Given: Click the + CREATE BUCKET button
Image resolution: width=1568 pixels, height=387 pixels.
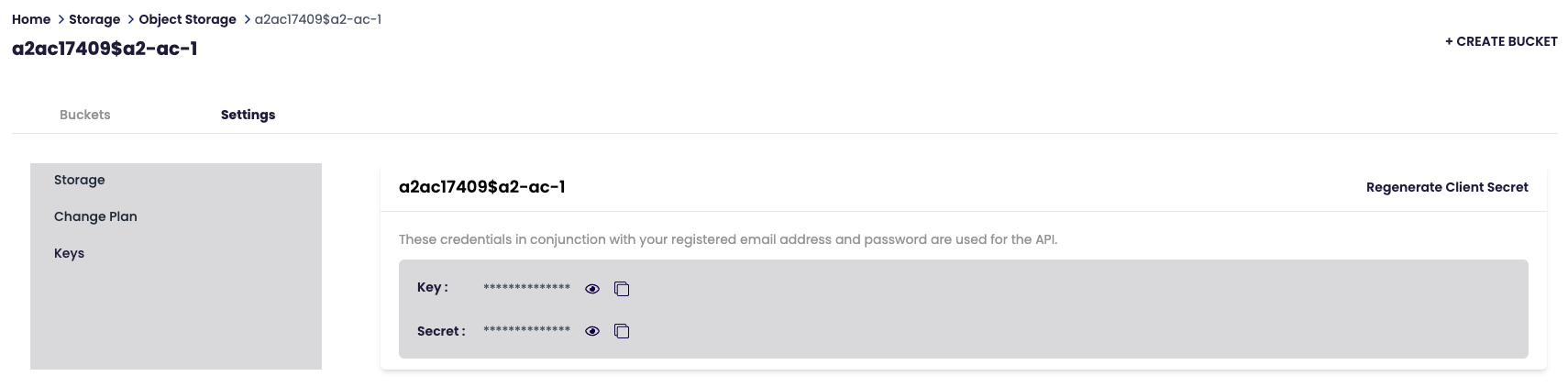Looking at the screenshot, I should point(1501,41).
